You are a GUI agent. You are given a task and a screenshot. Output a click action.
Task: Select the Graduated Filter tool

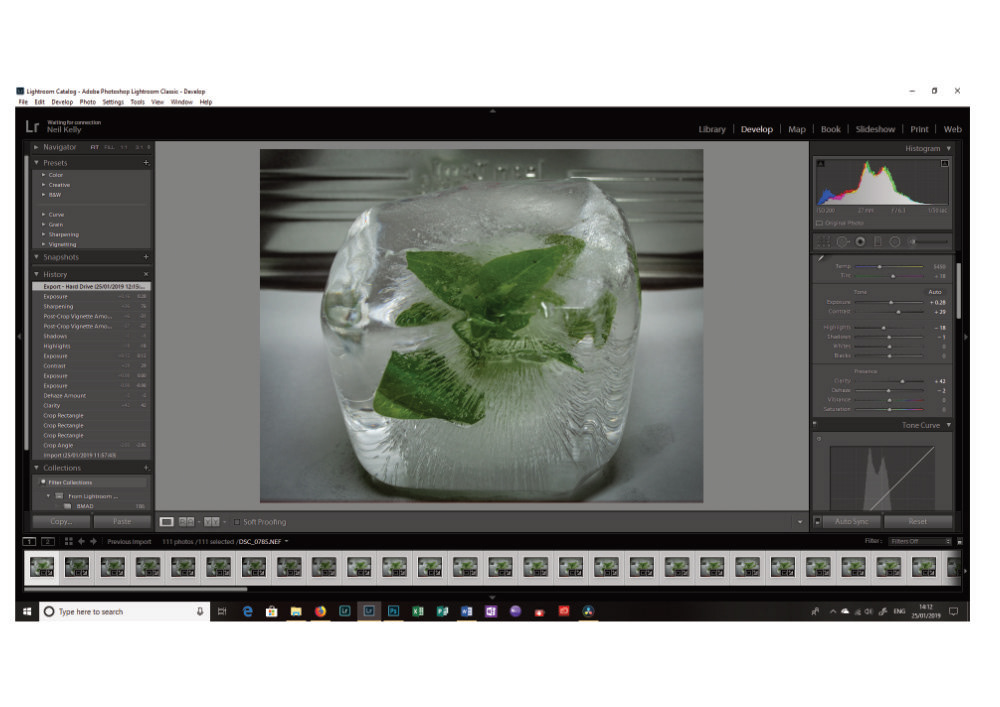point(878,242)
